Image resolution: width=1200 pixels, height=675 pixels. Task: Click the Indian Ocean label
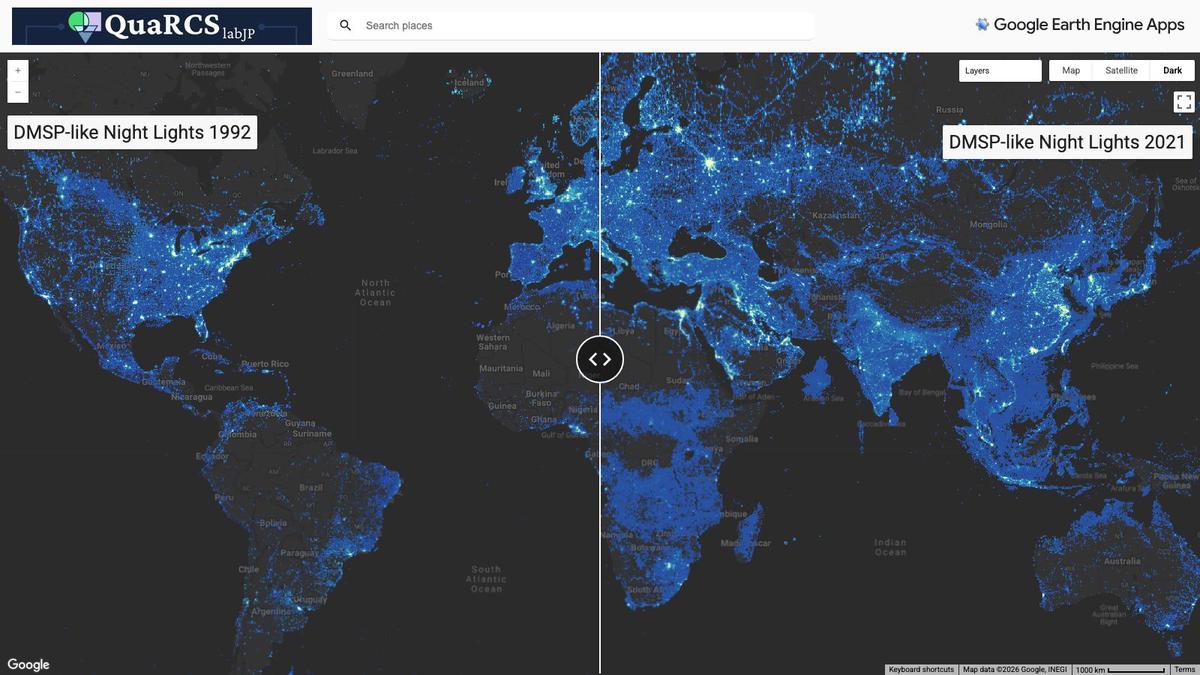(x=890, y=547)
